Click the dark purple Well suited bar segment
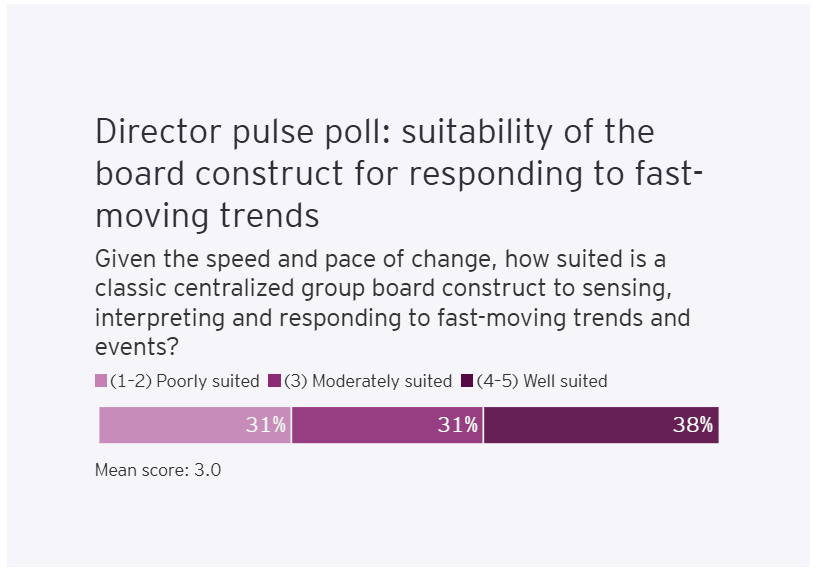The image size is (817, 575). click(580, 425)
